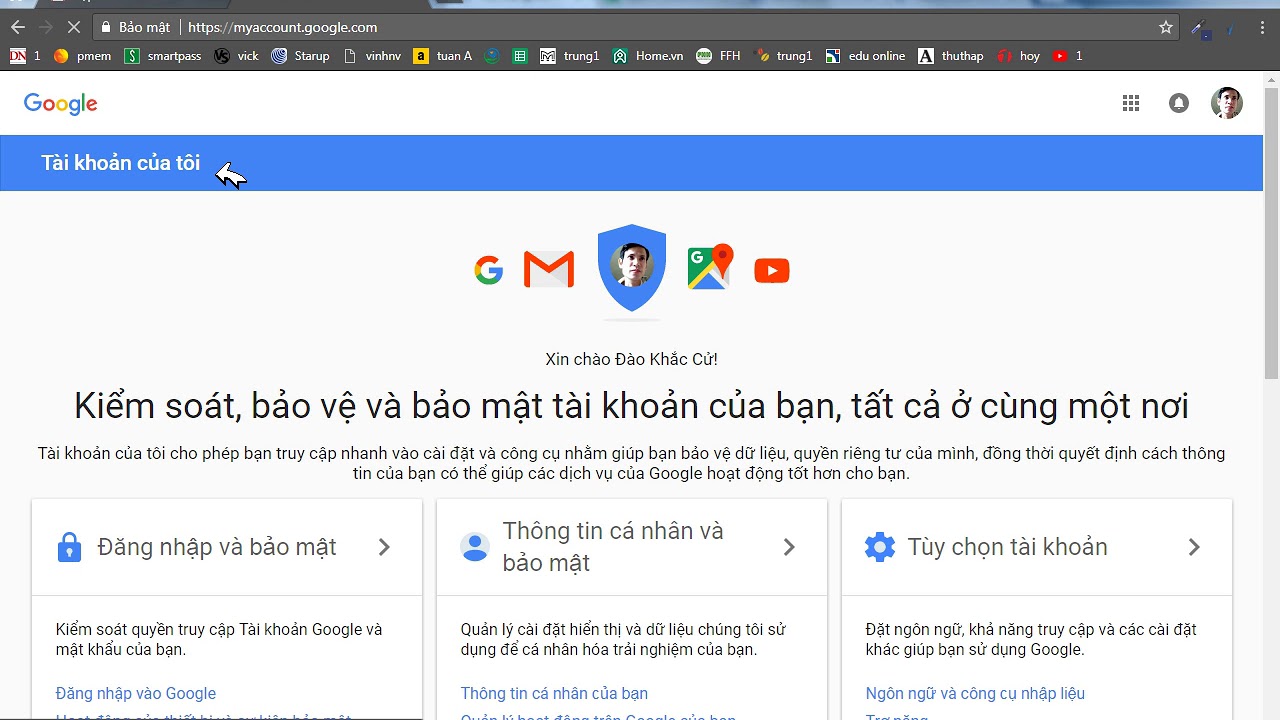The height and width of the screenshot is (720, 1280).
Task: Expand the Đăng nhập và bảo mật chevron
Action: point(384,547)
